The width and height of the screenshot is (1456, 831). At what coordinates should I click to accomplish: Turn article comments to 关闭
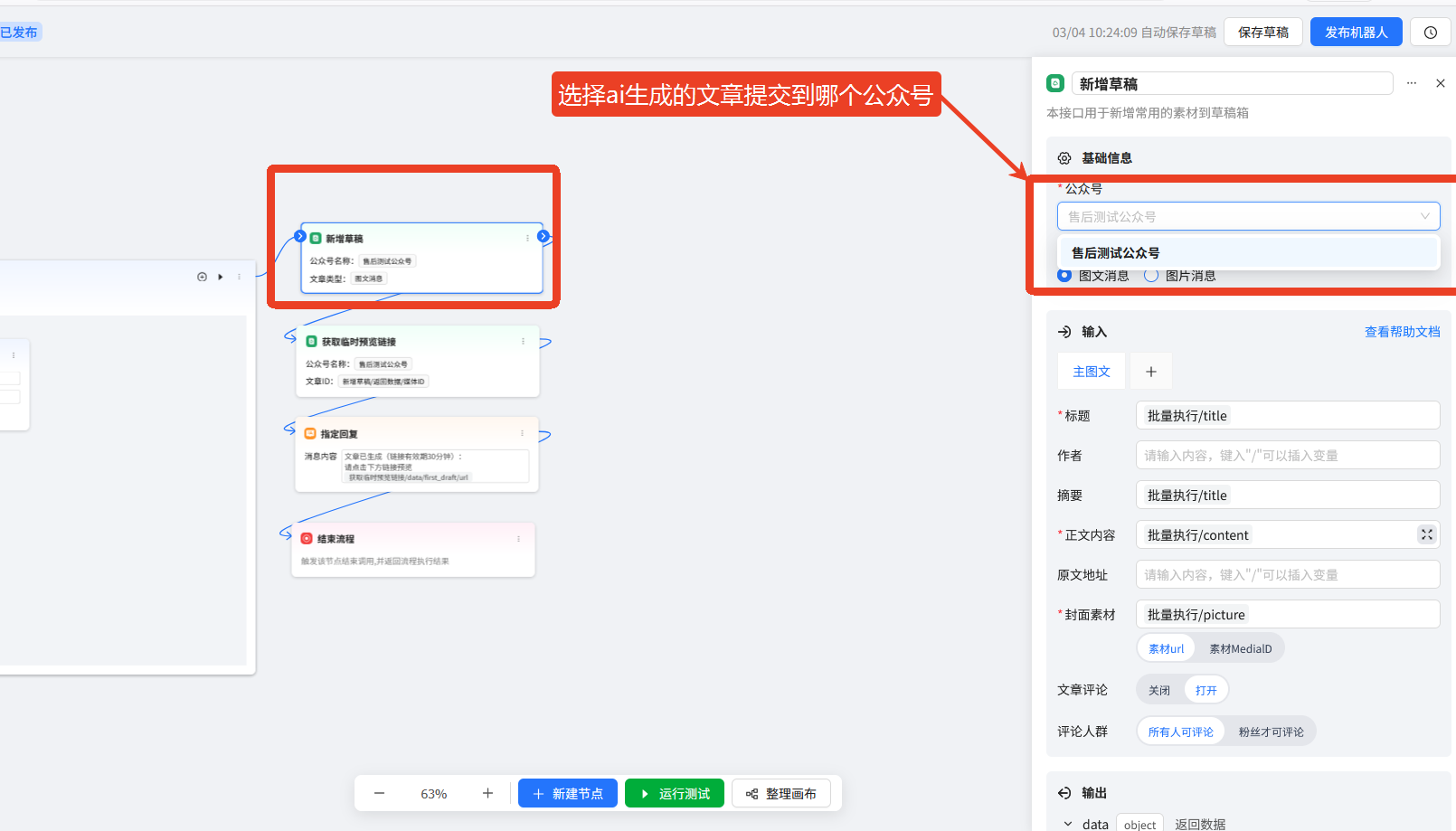(1159, 690)
